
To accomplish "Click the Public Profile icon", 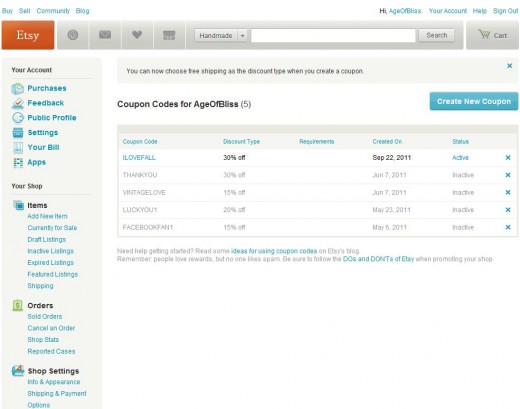I will click(18, 118).
